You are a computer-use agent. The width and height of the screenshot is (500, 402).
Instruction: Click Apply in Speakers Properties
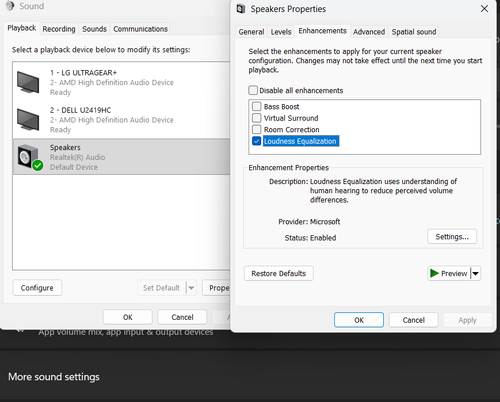point(467,320)
